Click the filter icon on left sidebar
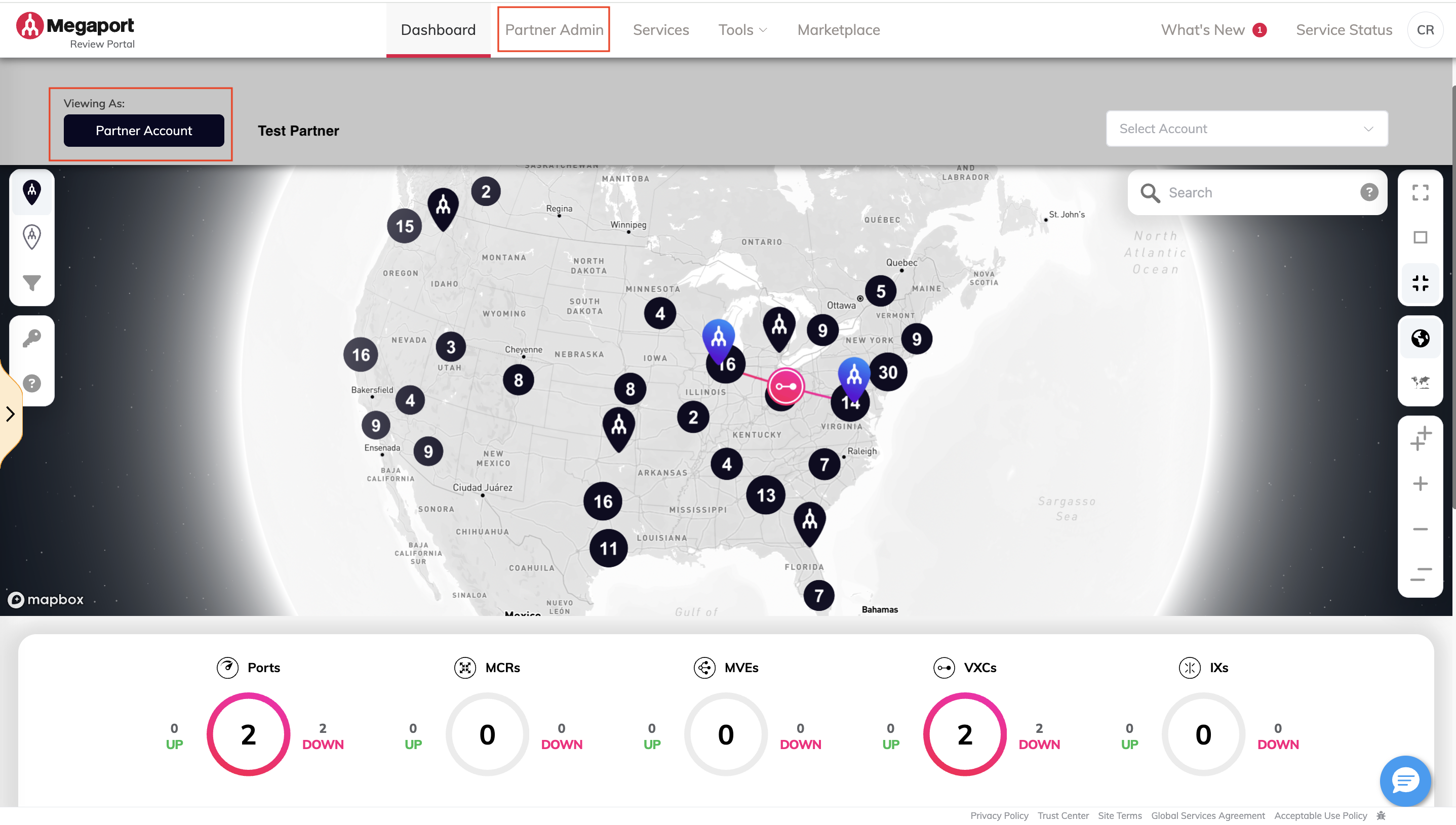Image resolution: width=1456 pixels, height=825 pixels. pyautogui.click(x=32, y=282)
